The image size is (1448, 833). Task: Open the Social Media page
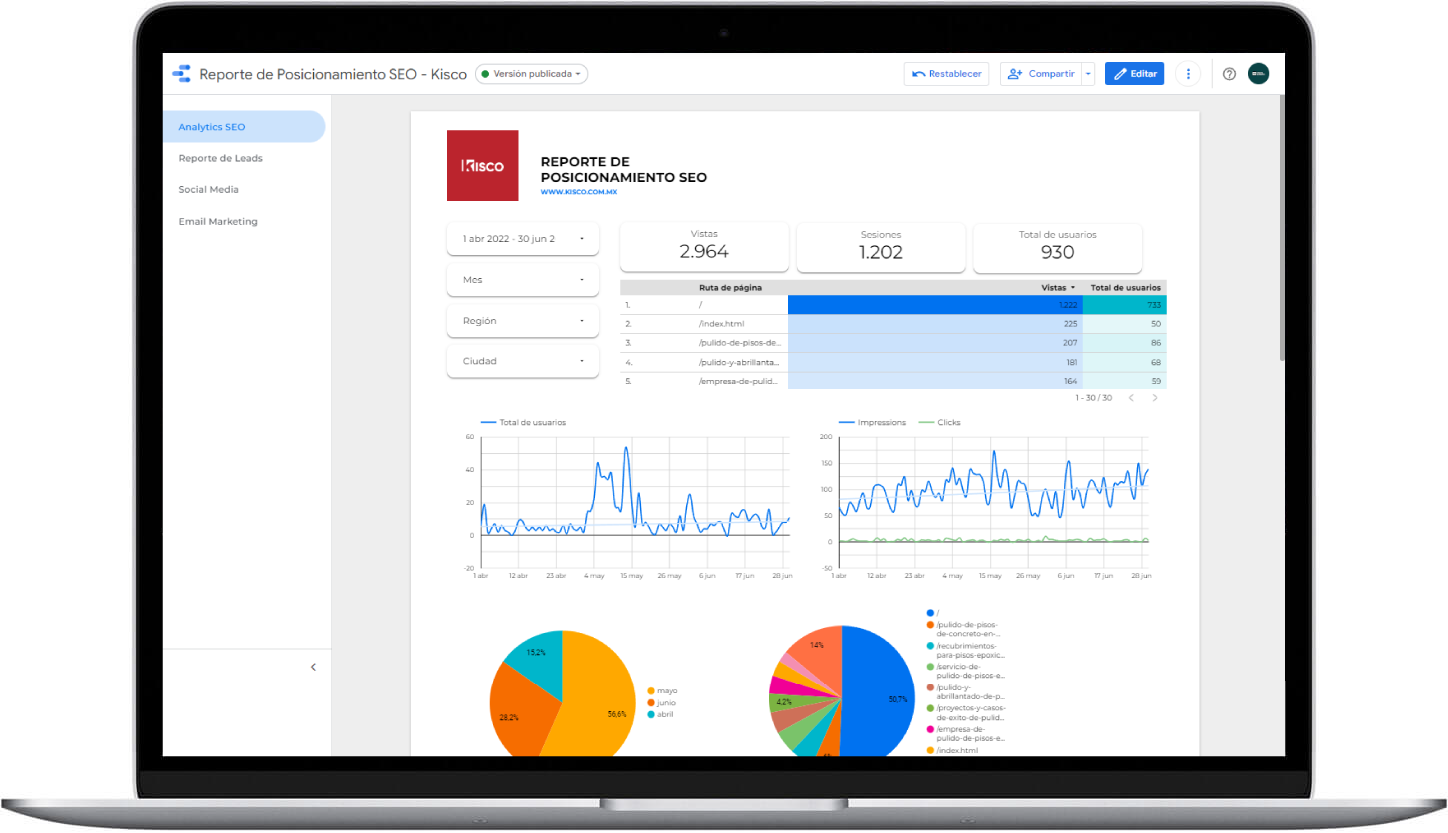(x=209, y=189)
